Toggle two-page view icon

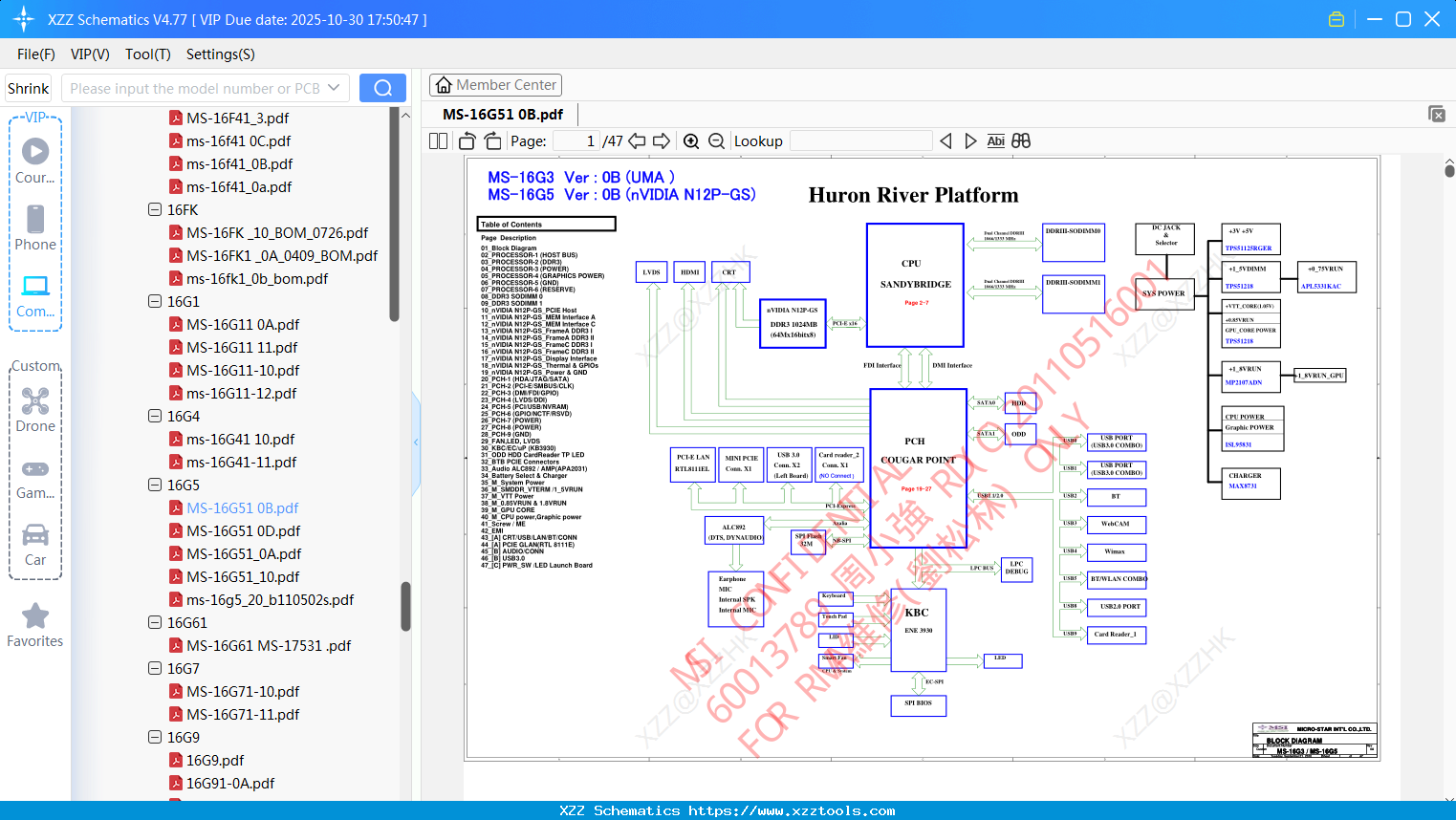pos(438,140)
